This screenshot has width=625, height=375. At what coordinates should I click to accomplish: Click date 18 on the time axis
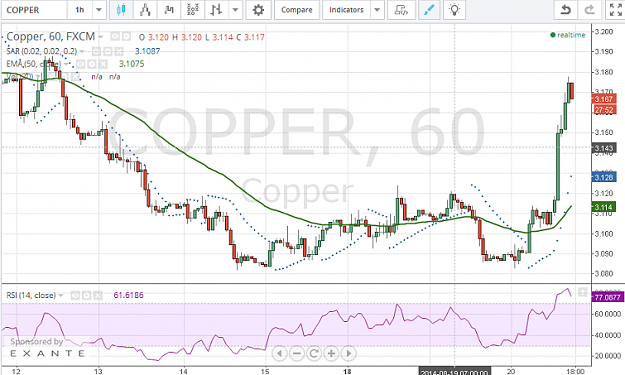(348, 371)
